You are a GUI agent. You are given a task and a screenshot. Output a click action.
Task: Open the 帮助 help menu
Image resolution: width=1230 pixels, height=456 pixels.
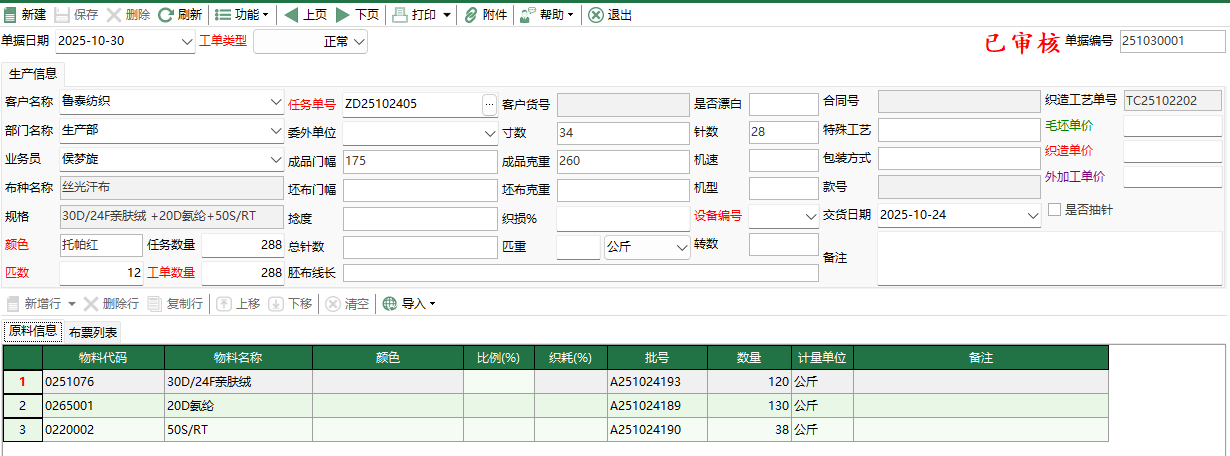click(546, 15)
